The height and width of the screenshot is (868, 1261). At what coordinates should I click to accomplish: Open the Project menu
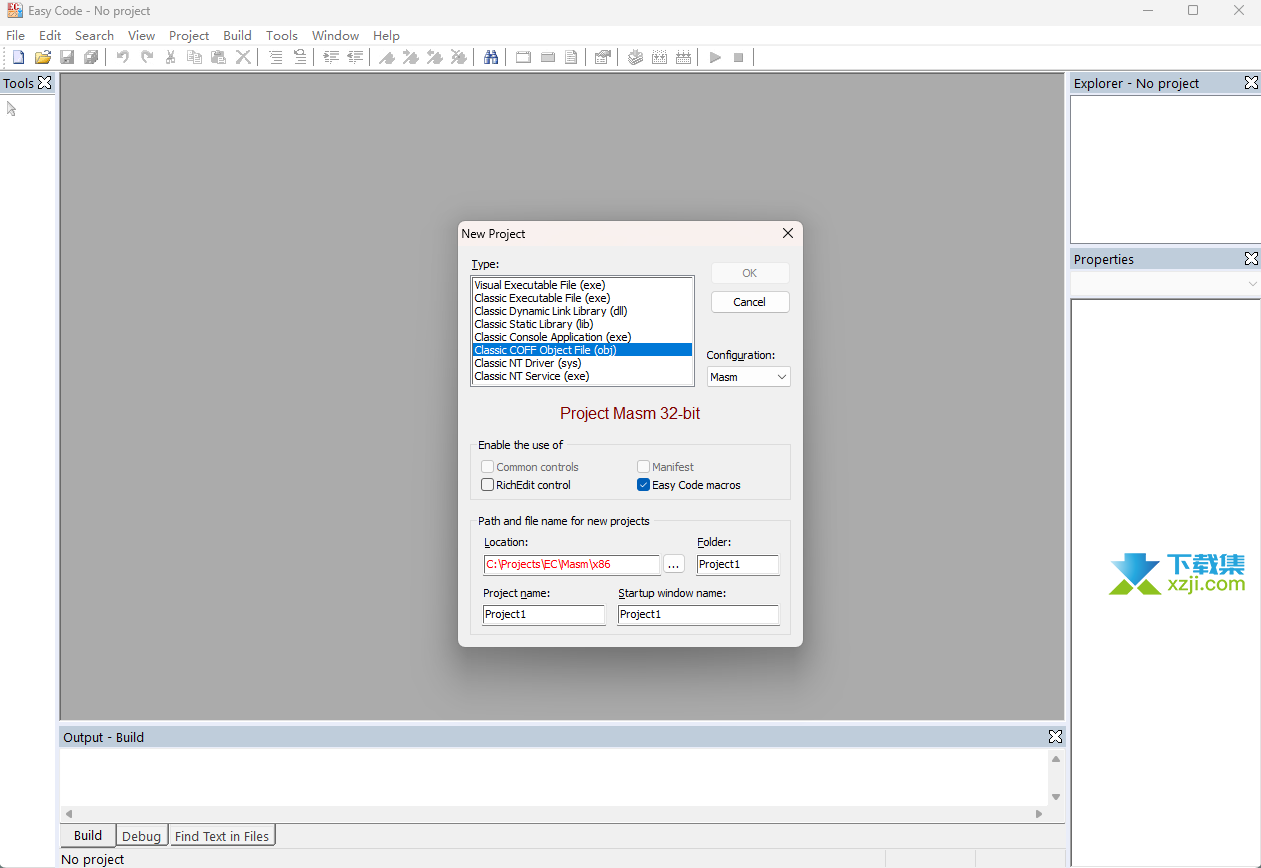pos(189,35)
